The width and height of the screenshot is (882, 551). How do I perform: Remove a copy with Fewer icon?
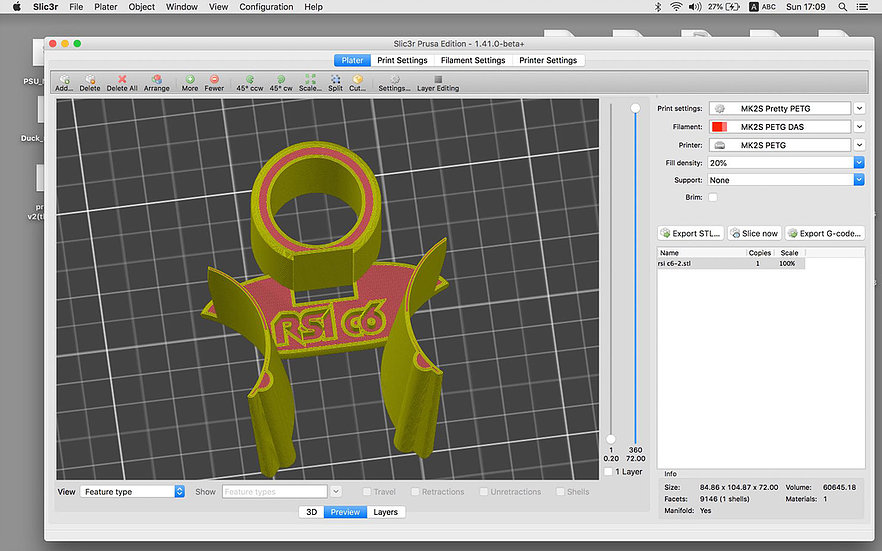214,79
